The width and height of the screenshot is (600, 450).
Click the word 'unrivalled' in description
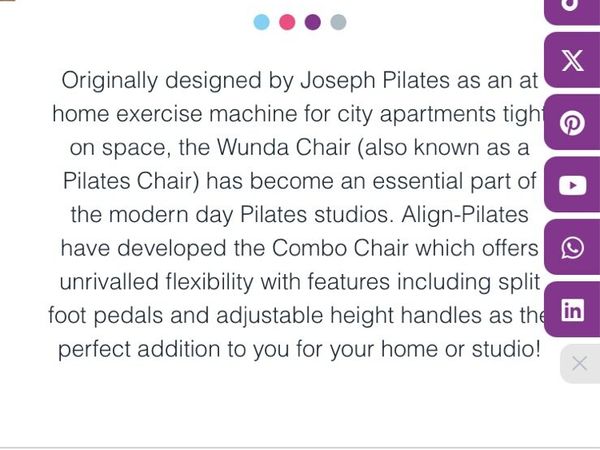(109, 282)
